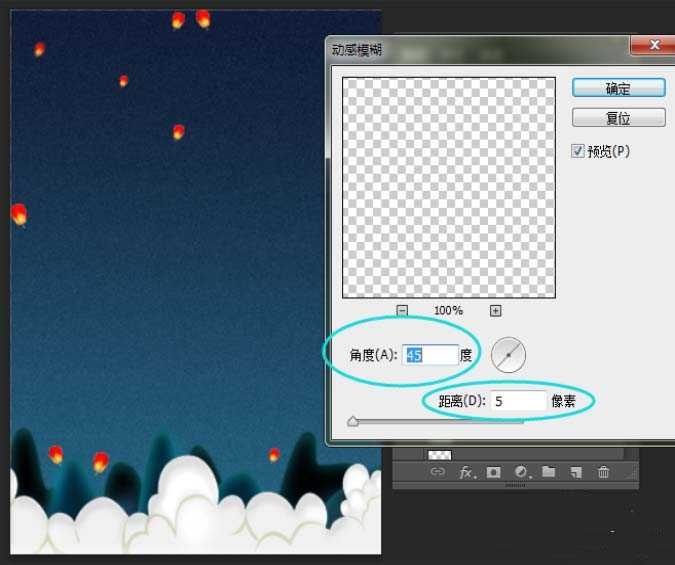Viewport: 675px width, 565px height.
Task: Create a new layer group folder
Action: point(548,472)
